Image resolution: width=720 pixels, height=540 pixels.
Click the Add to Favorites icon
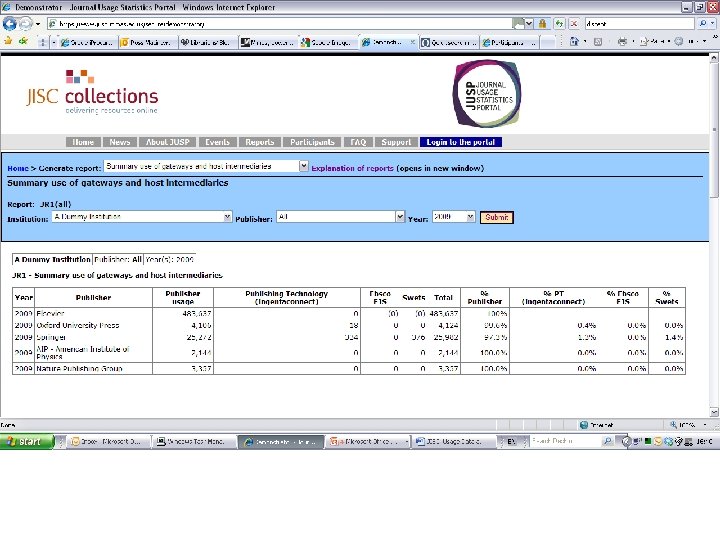[23, 42]
